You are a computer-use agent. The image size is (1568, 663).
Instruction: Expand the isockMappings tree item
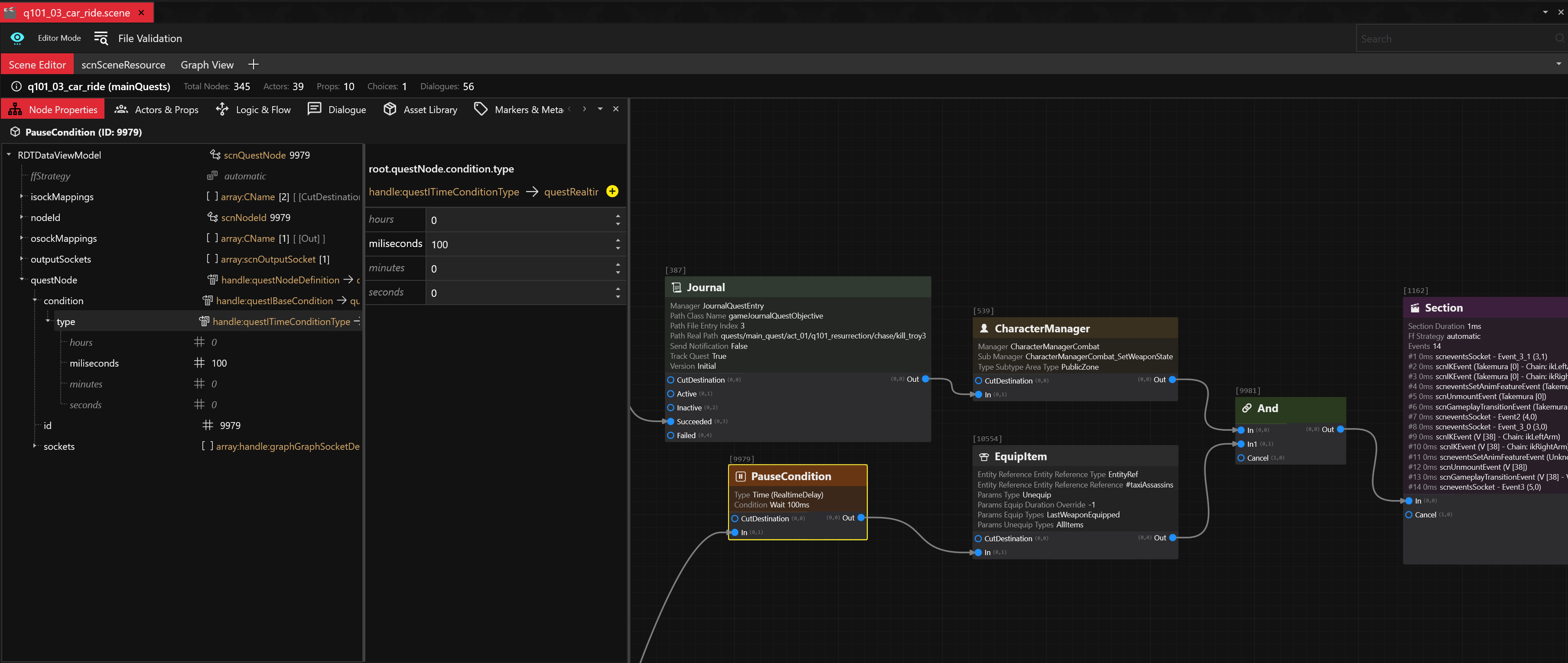click(x=22, y=197)
